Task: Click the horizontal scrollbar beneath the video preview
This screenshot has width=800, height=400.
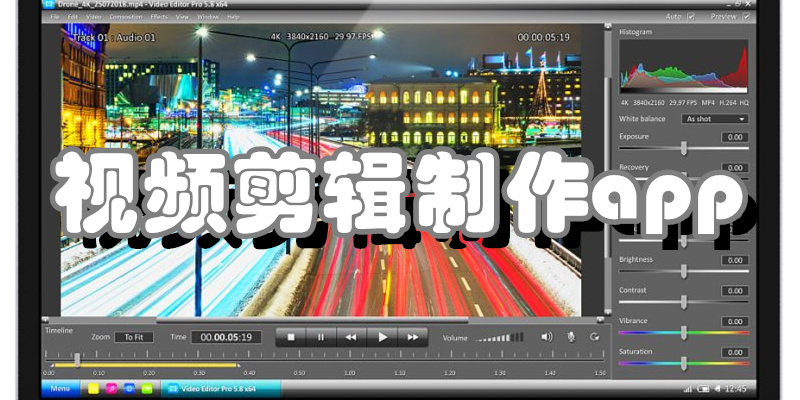Action: point(312,320)
